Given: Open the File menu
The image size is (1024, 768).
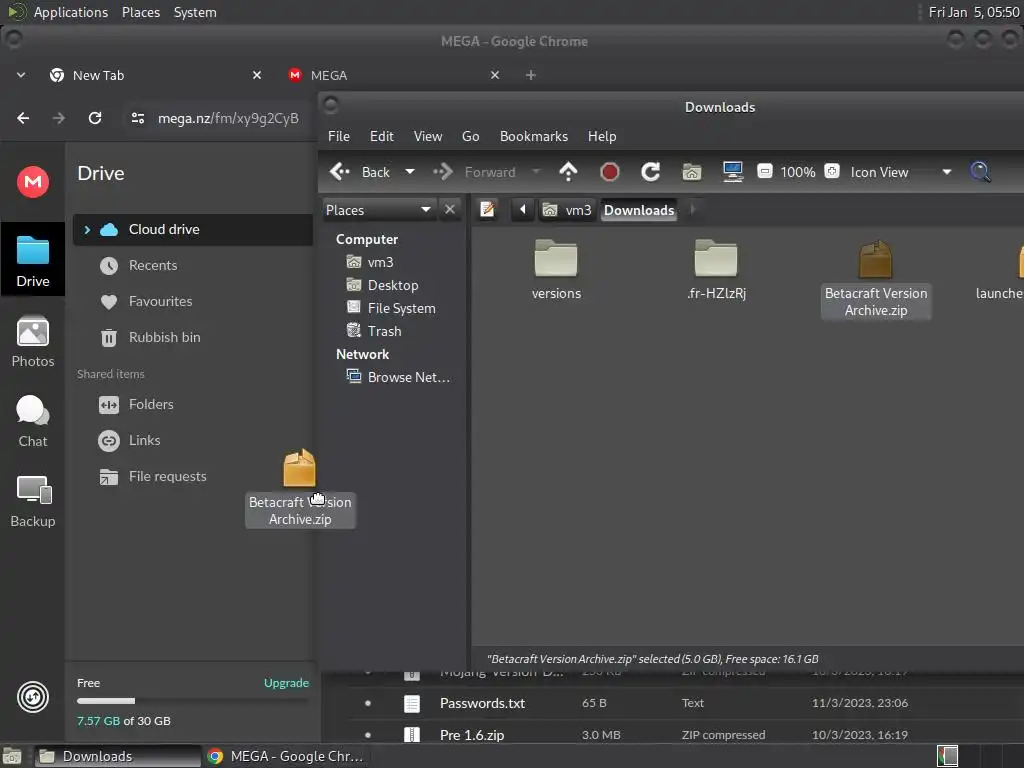Looking at the screenshot, I should (x=339, y=136).
